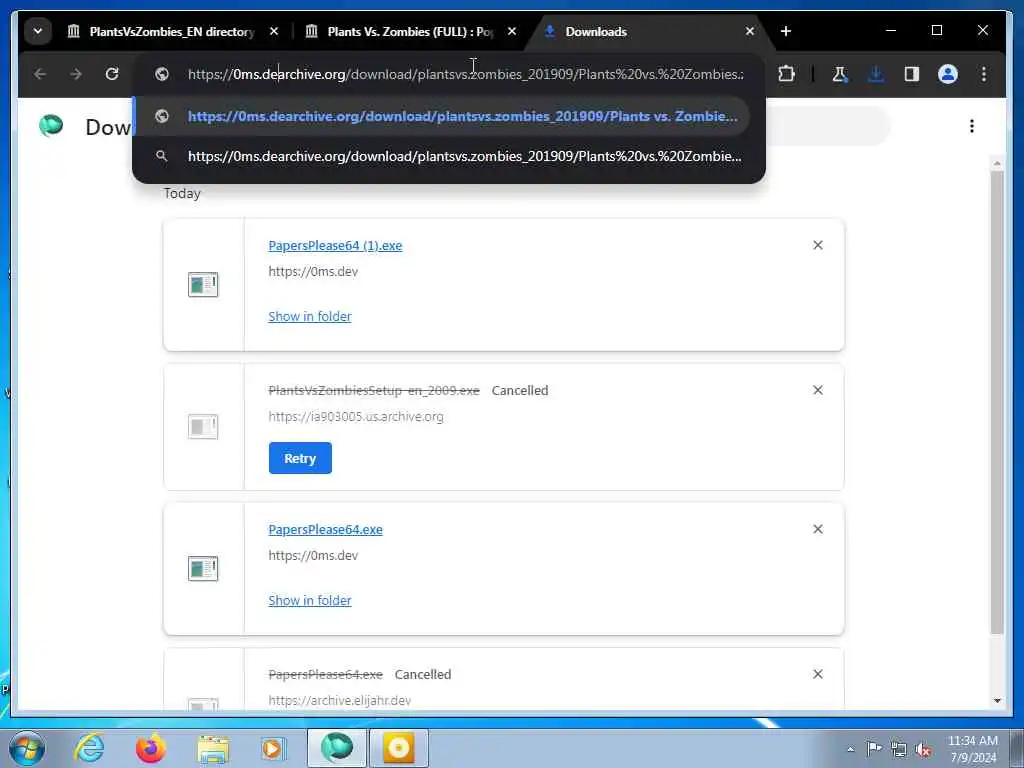Choose the search suggestion with magnifier icon
This screenshot has height=768, width=1024.
(441, 156)
